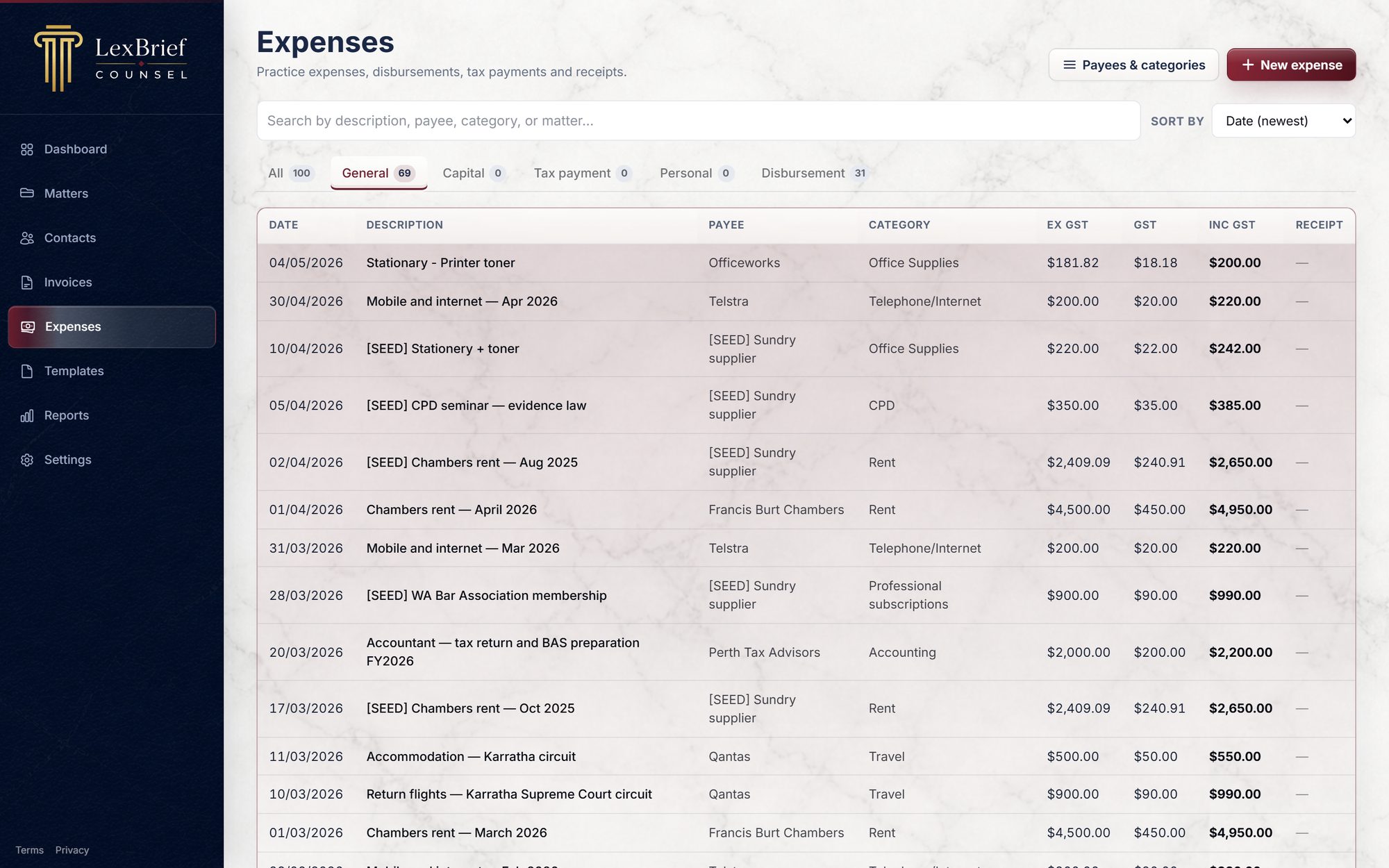This screenshot has height=868, width=1389.
Task: Select the General tab
Action: pyautogui.click(x=379, y=173)
